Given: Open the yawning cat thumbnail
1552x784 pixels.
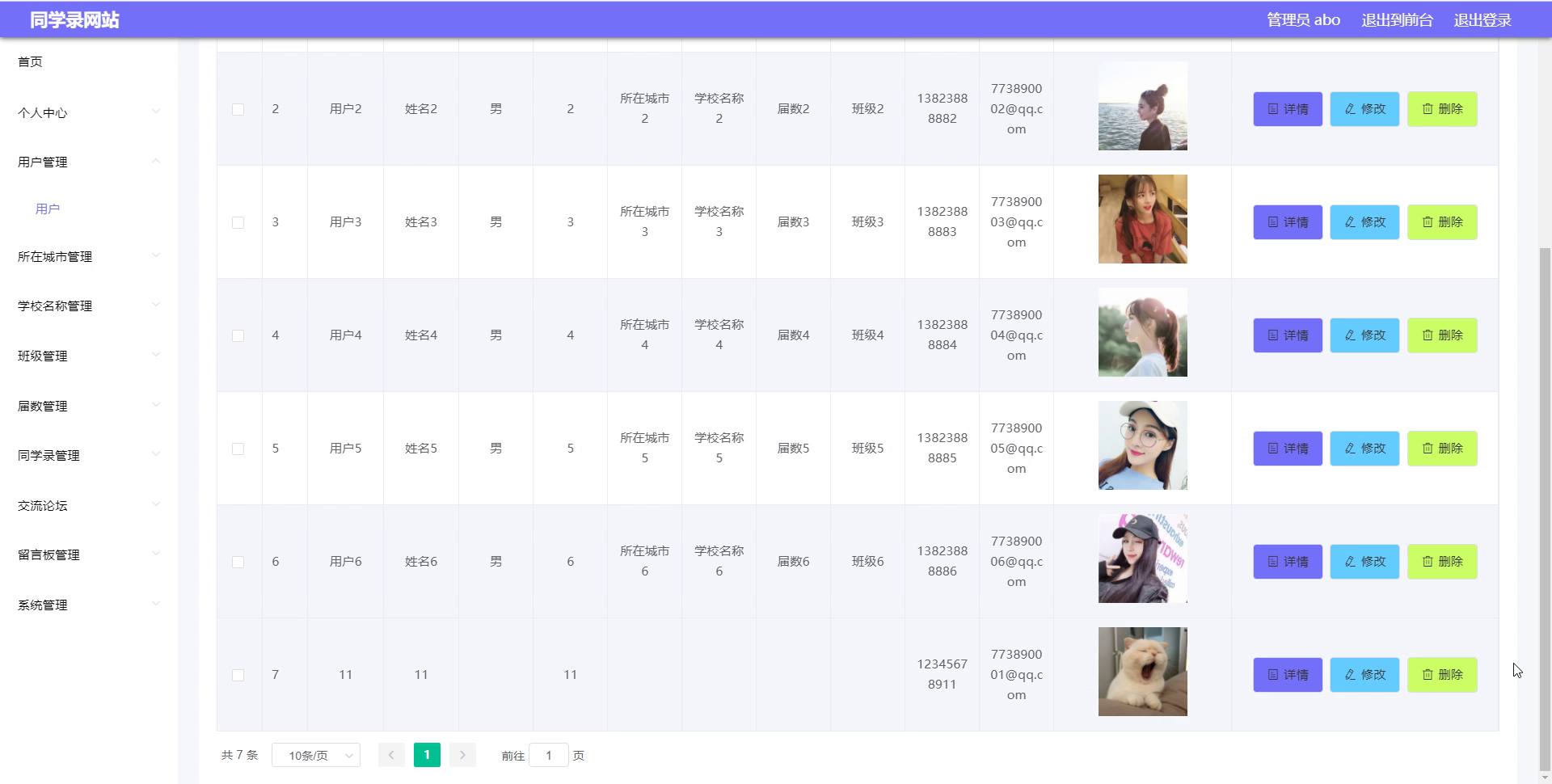Looking at the screenshot, I should coord(1143,672).
